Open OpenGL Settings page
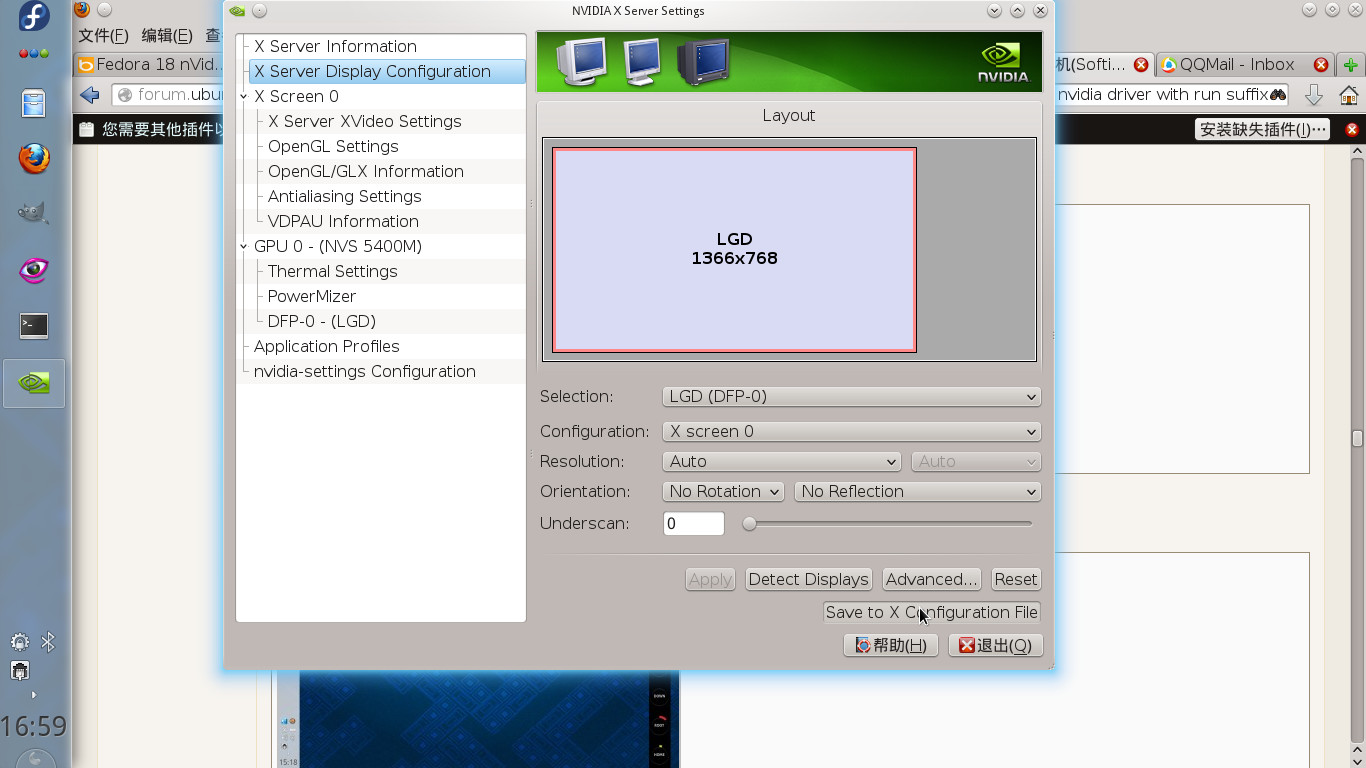The height and width of the screenshot is (768, 1366). tap(333, 147)
